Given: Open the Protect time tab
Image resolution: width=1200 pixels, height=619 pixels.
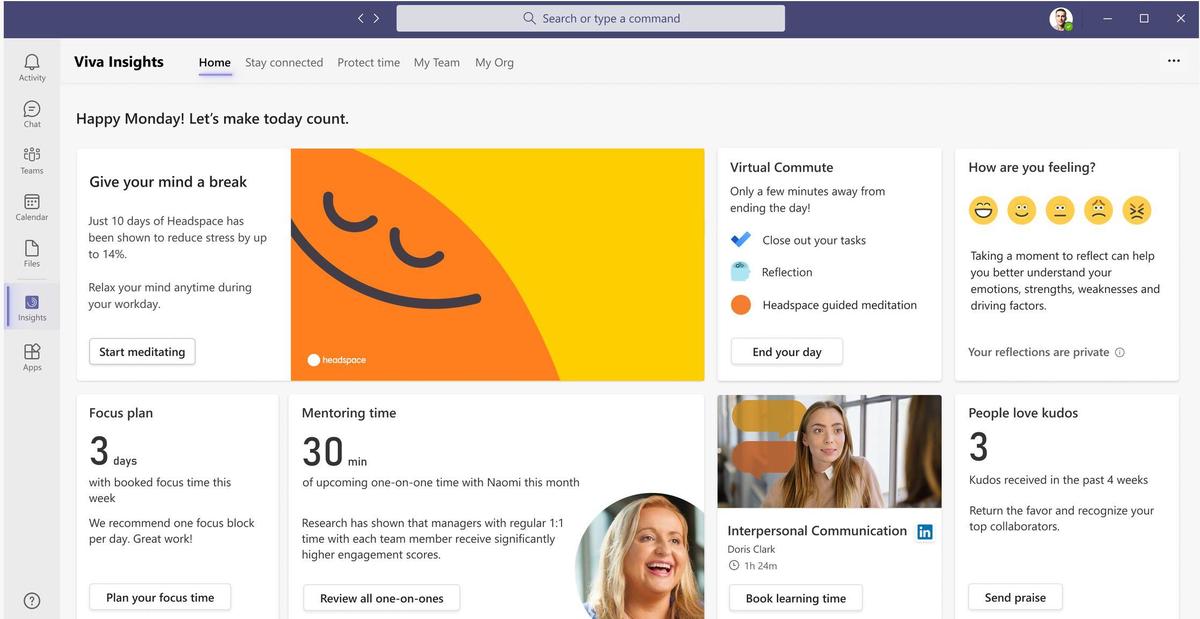Looking at the screenshot, I should (x=369, y=62).
